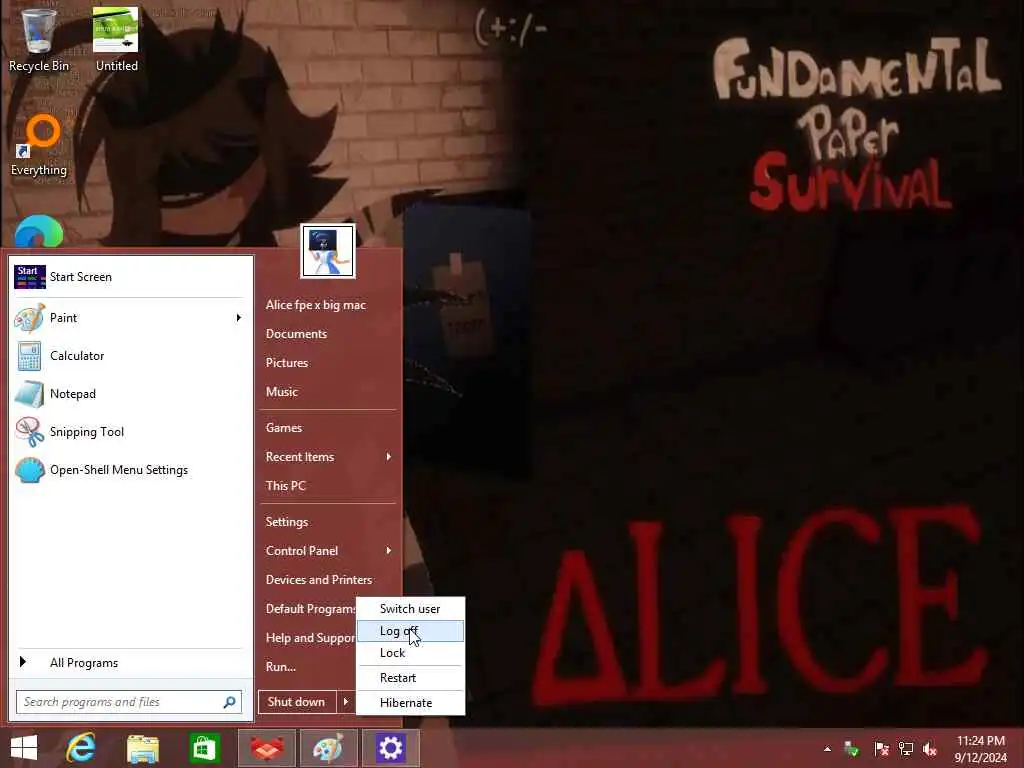Screen dimensions: 1024x768
Task: Expand the Control Panel submenu arrow
Action: point(389,551)
